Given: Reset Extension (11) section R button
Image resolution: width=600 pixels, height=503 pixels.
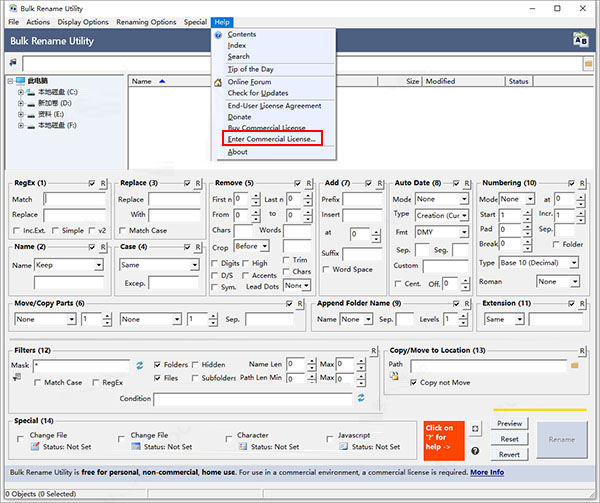Looking at the screenshot, I should pos(582,304).
